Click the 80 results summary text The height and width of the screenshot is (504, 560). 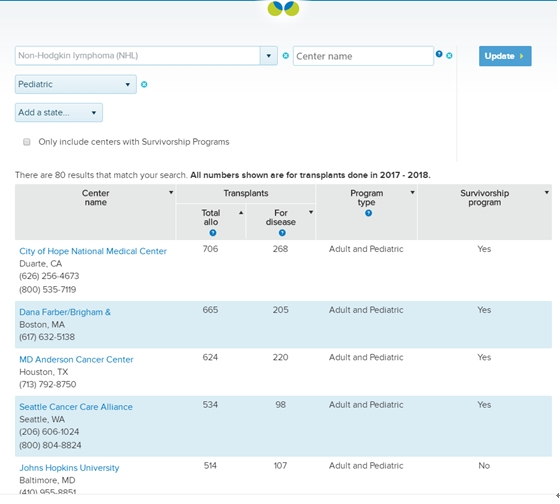click(101, 175)
